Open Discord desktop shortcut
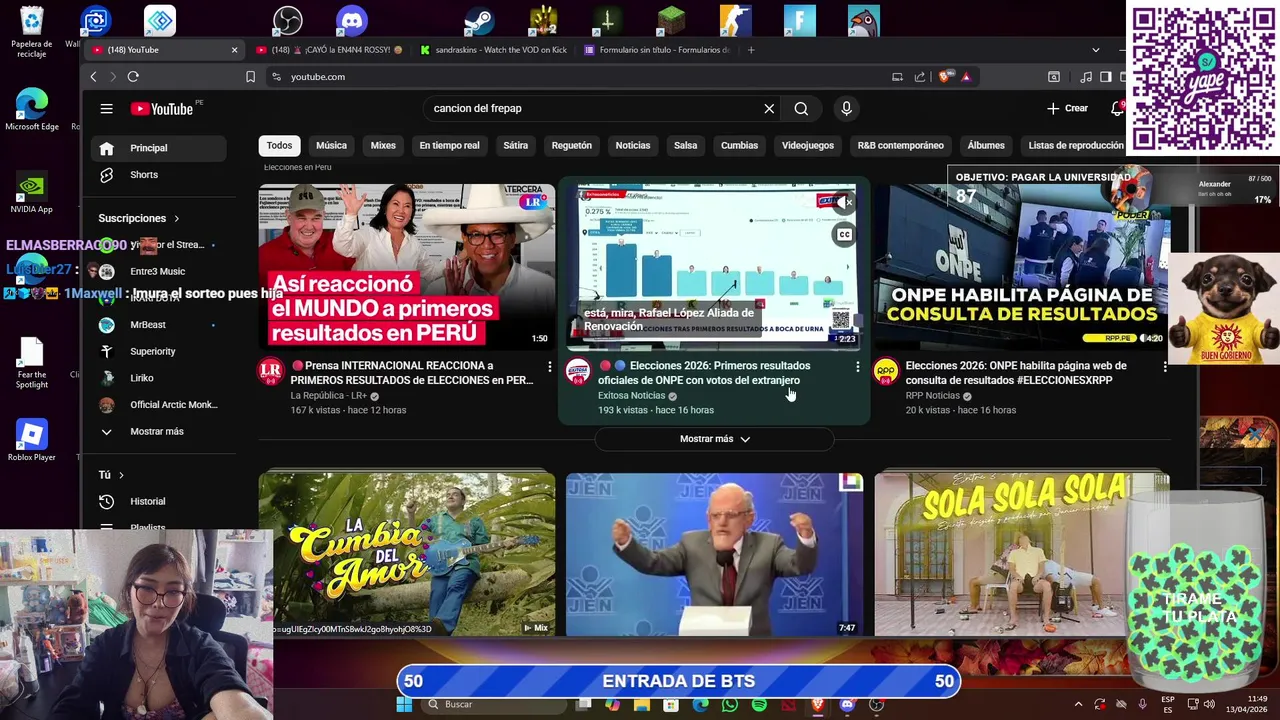This screenshot has height=720, width=1280. click(352, 20)
